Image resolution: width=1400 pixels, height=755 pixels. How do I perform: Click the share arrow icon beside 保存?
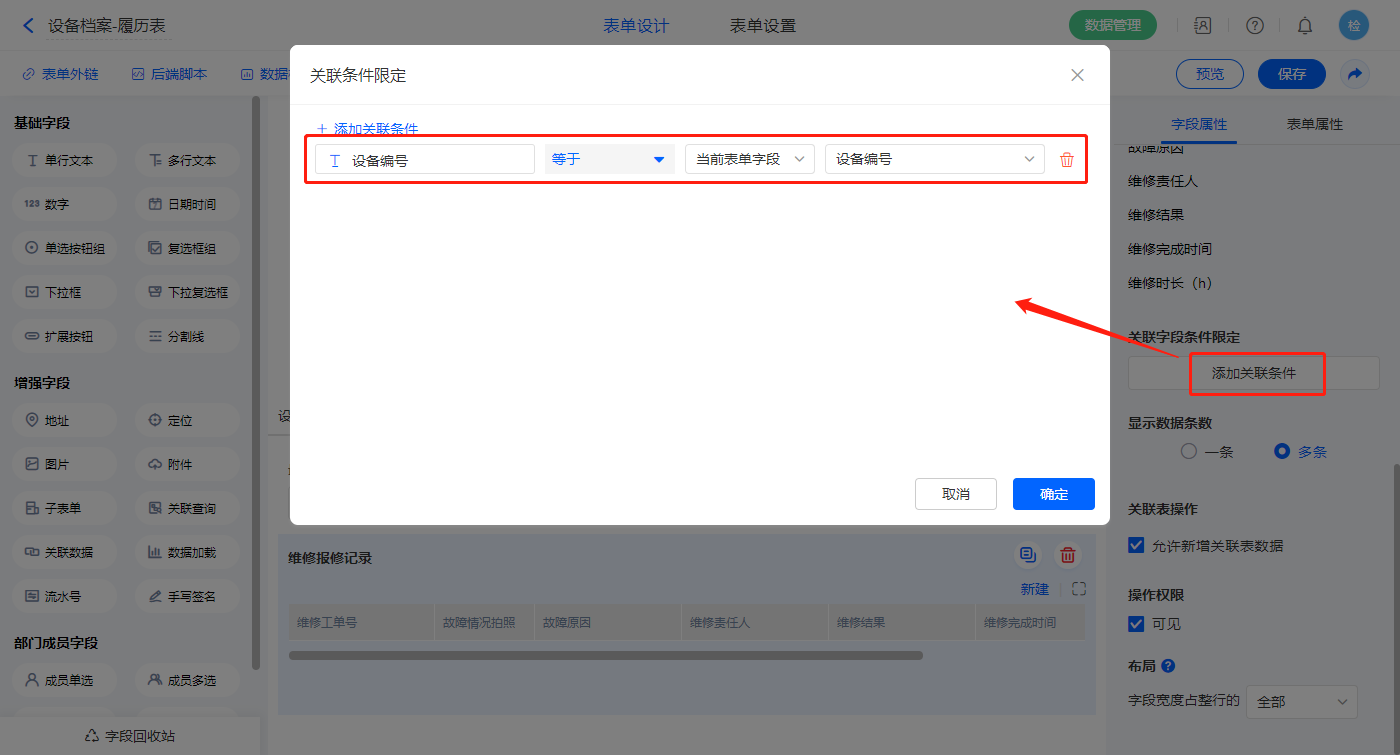(x=1354, y=74)
